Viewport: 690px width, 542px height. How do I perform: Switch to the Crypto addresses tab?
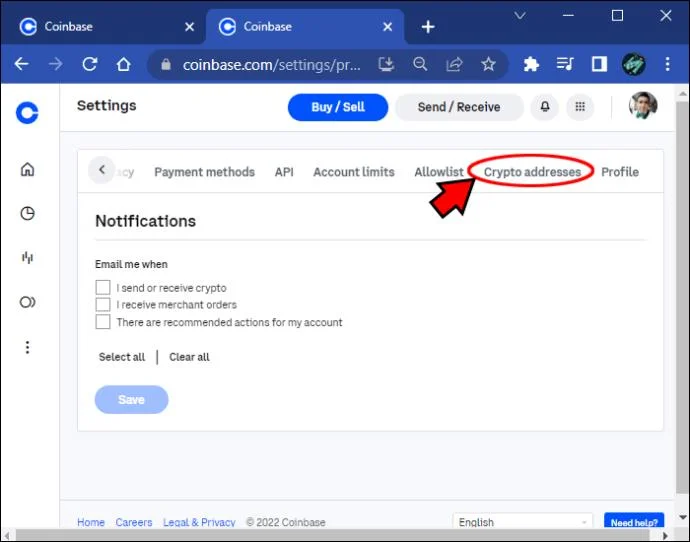pos(532,172)
